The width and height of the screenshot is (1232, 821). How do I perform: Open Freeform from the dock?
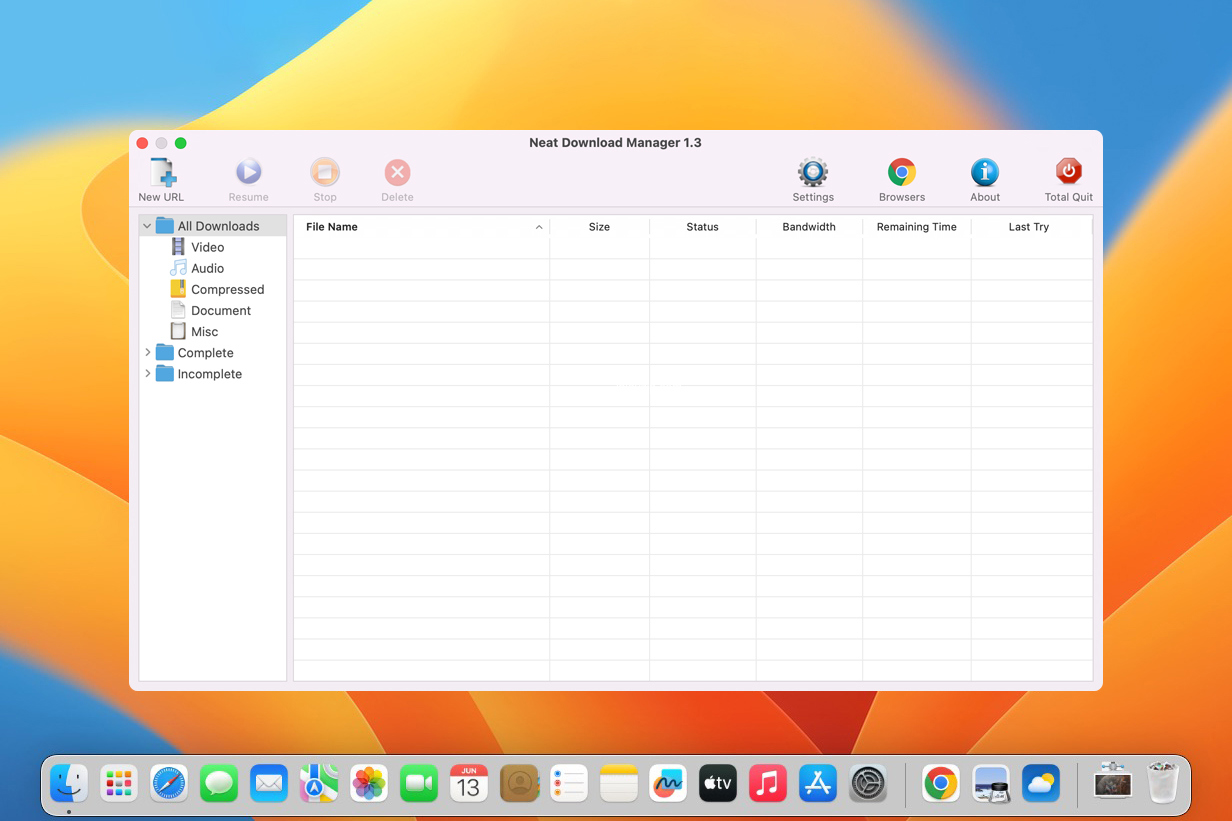[668, 783]
